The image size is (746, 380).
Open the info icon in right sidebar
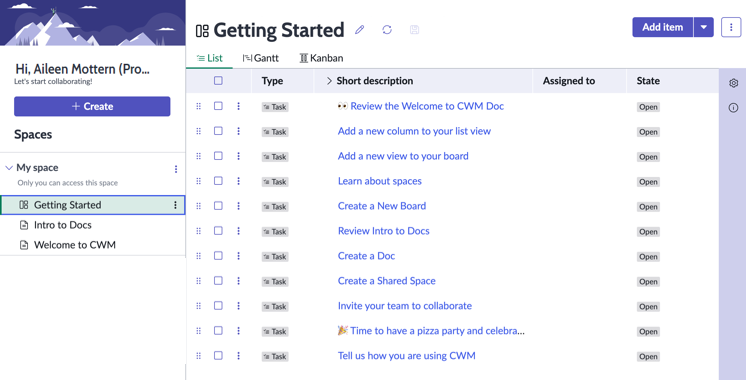click(x=733, y=108)
